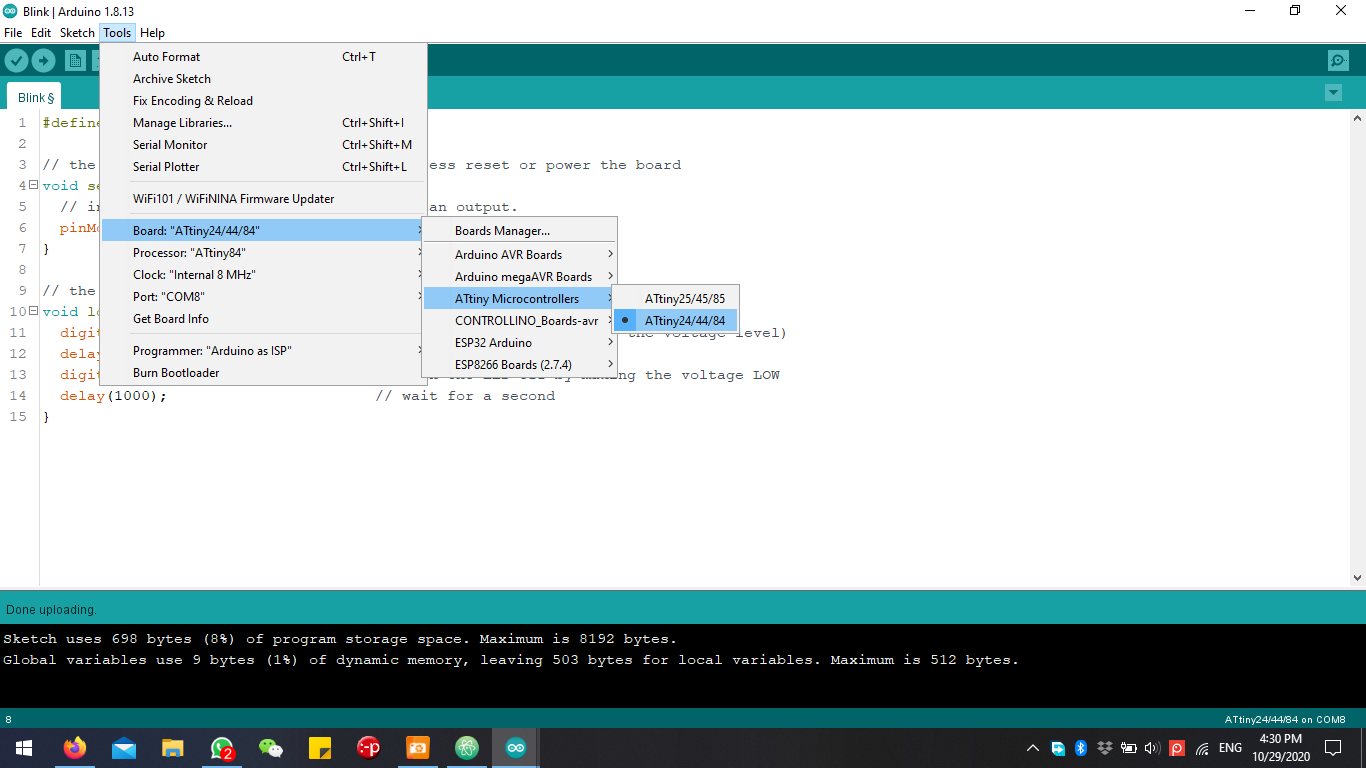1366x768 pixels.
Task: Choose Auto Format from Tools menu
Action: click(264, 57)
